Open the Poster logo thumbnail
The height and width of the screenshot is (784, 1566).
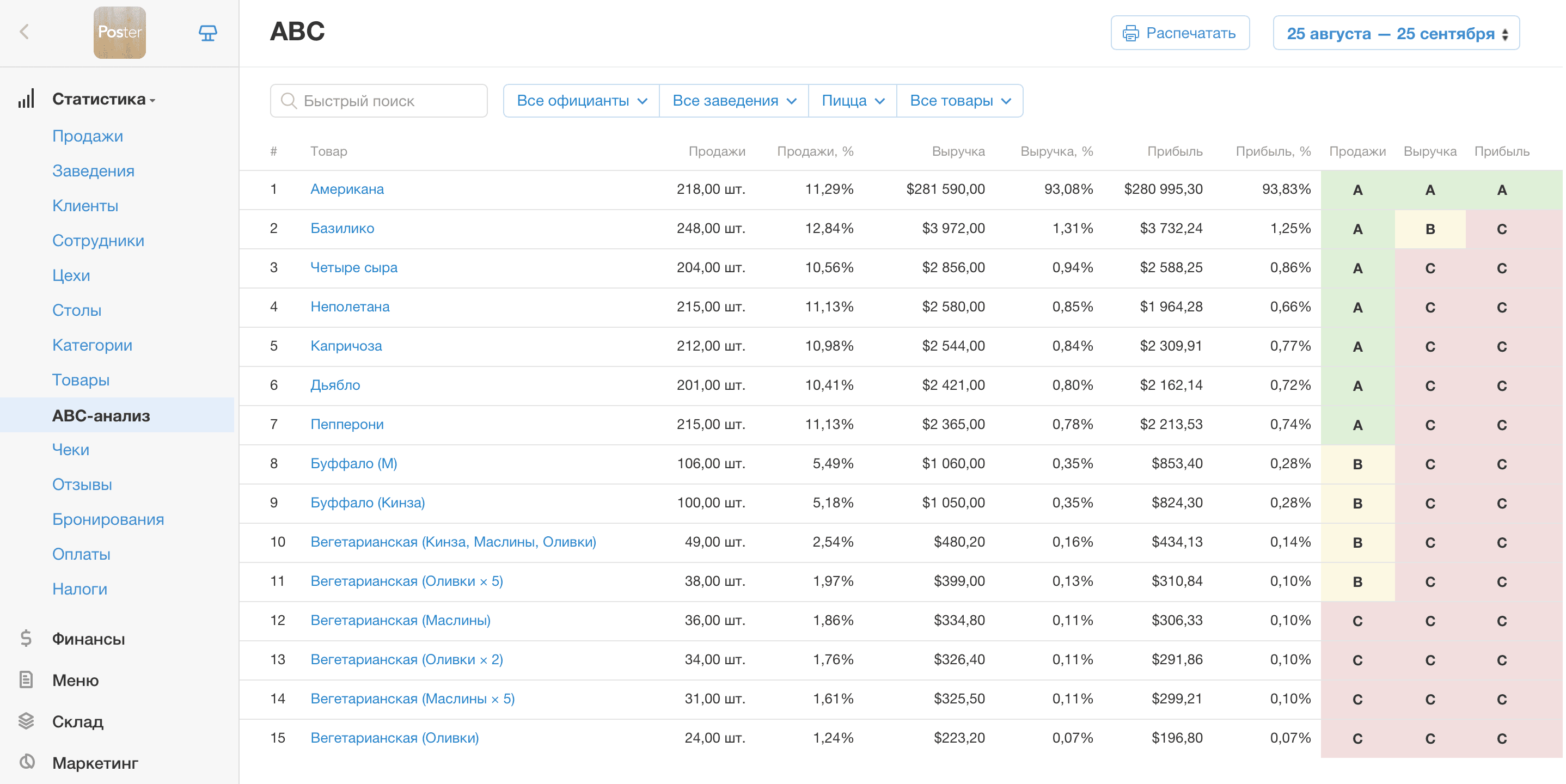(119, 33)
